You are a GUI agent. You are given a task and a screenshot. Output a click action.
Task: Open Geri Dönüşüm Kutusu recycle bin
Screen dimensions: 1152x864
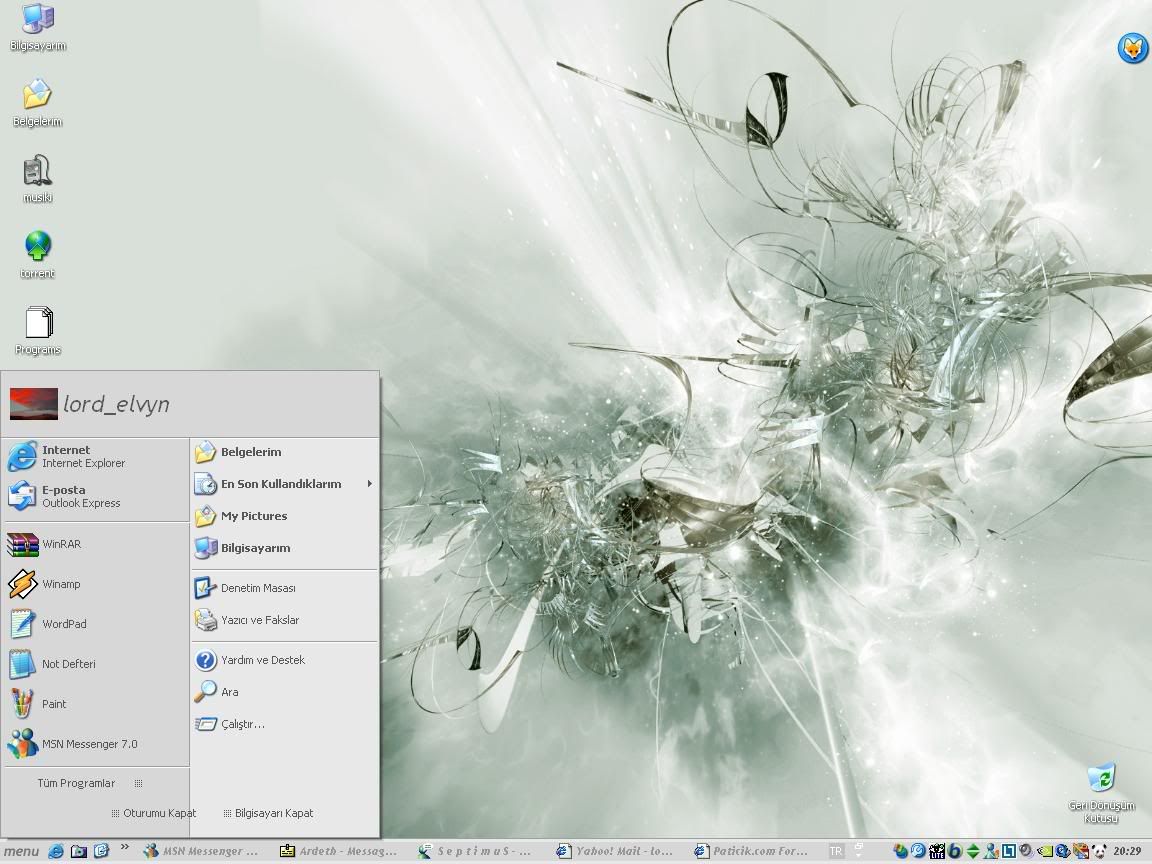[1101, 779]
